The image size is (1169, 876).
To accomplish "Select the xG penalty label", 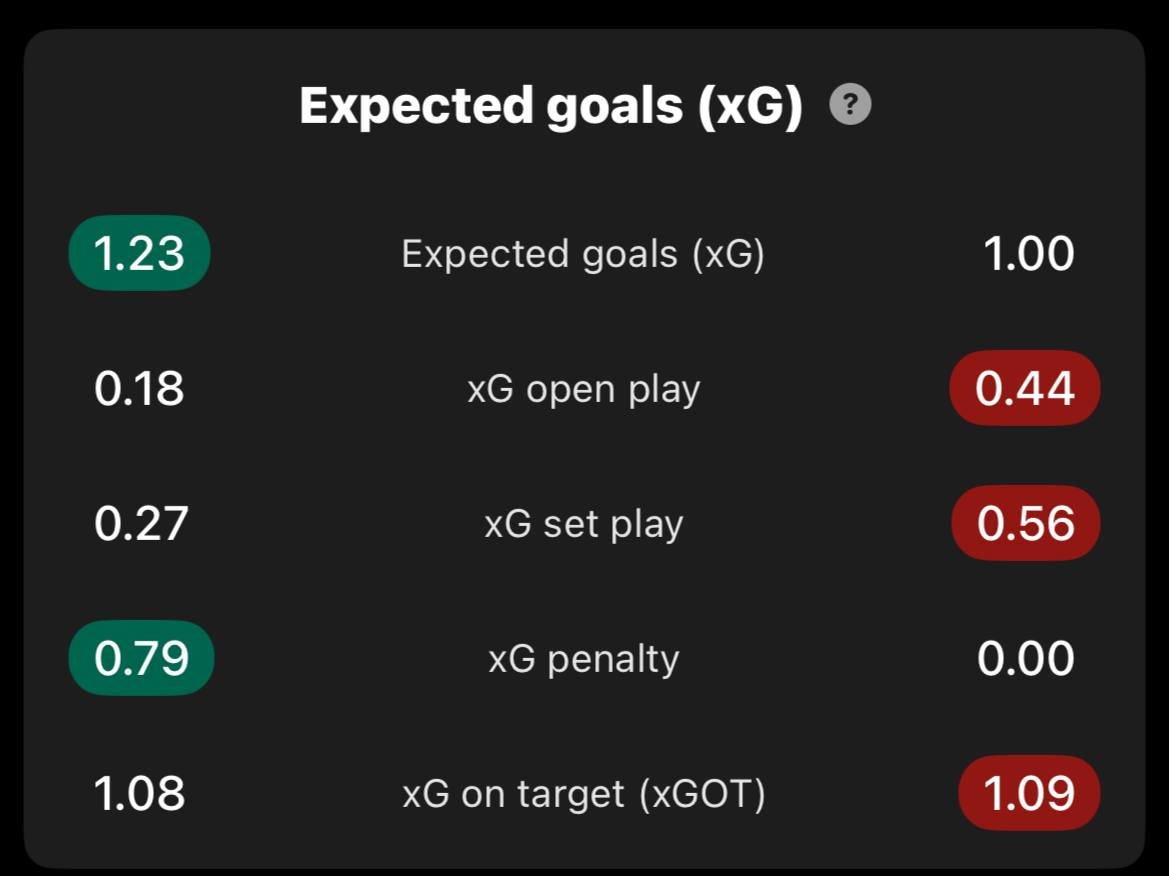I will click(x=584, y=660).
